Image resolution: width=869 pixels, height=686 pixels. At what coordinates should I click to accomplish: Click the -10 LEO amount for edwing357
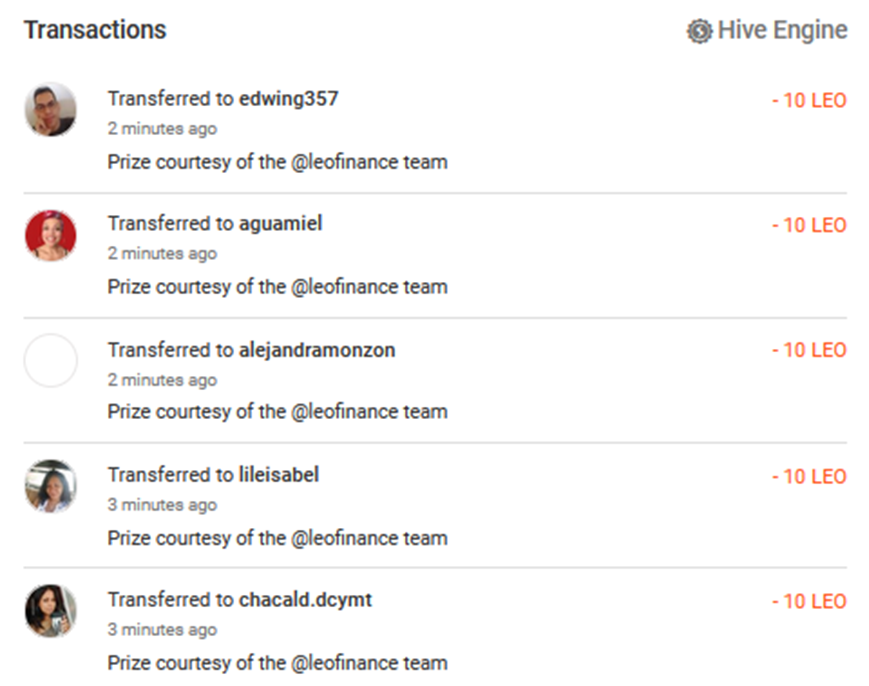809,100
